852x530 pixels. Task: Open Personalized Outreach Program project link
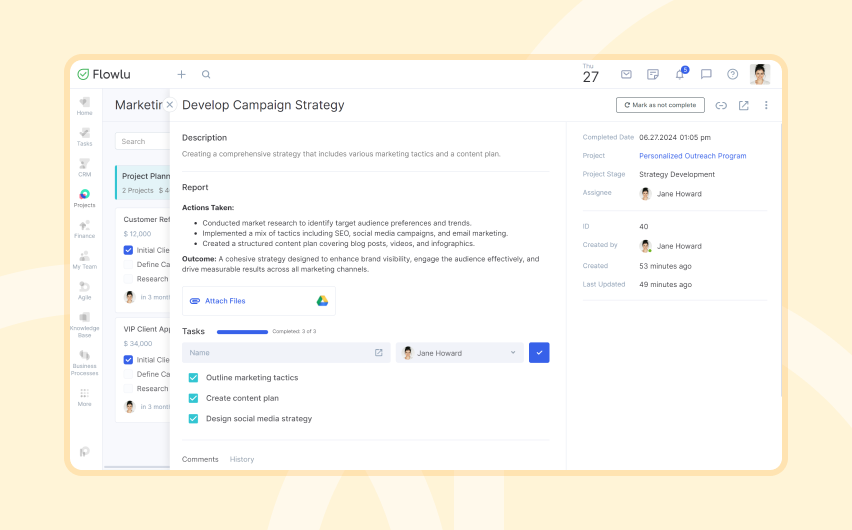click(x=692, y=156)
